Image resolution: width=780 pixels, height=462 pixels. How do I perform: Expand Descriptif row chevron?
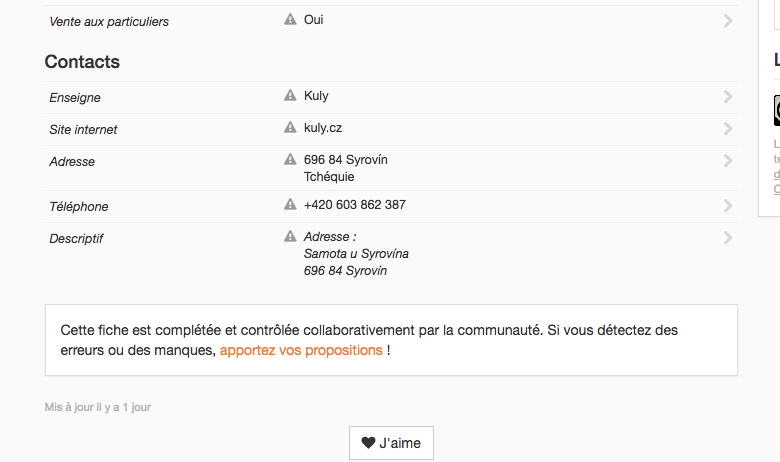[x=728, y=238]
